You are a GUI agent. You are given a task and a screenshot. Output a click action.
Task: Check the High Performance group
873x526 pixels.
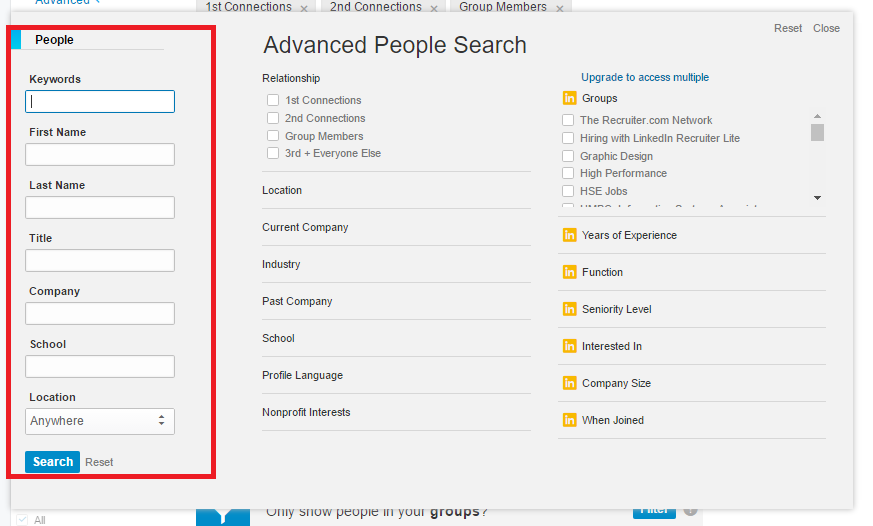568,173
